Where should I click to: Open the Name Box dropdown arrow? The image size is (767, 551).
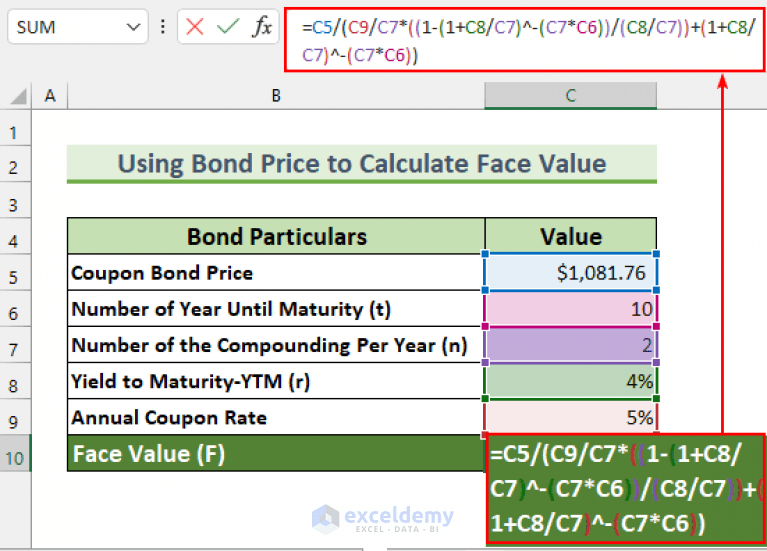point(133,27)
